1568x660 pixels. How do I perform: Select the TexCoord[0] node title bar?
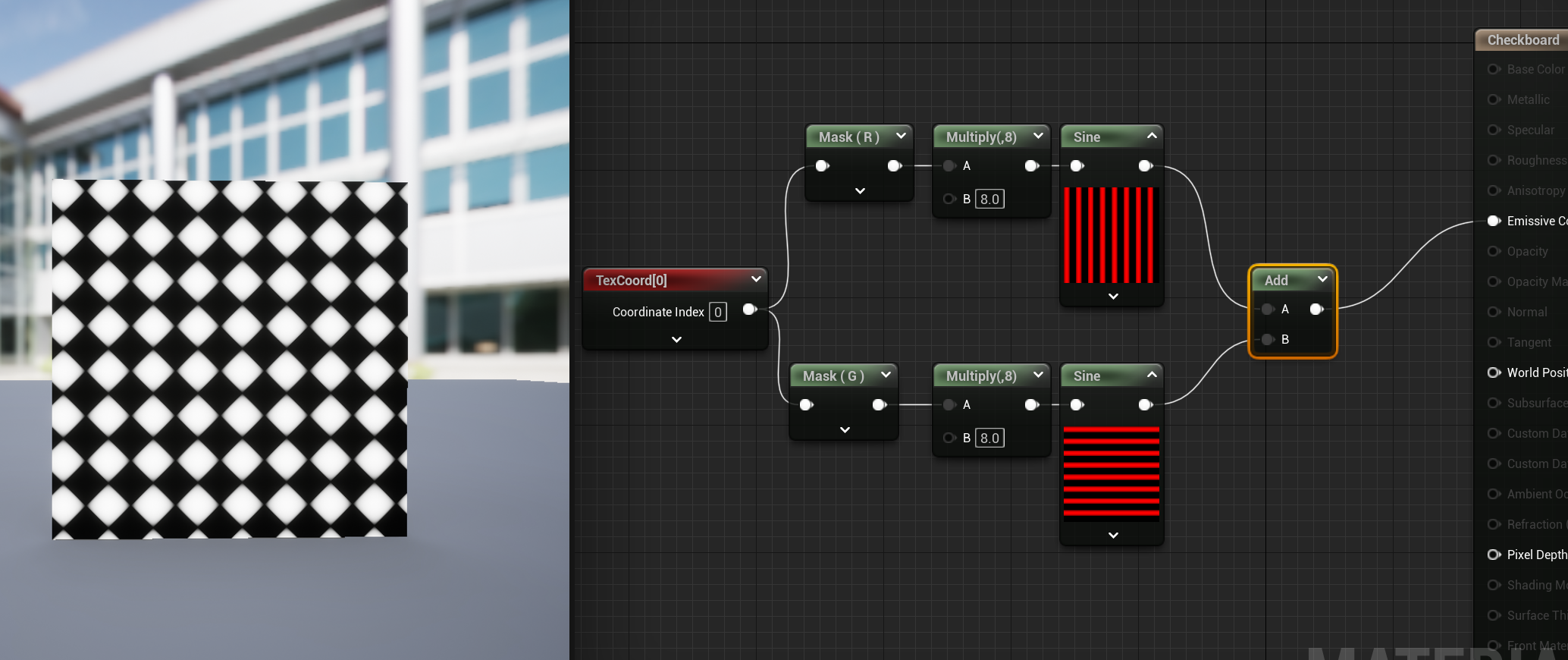pos(675,280)
